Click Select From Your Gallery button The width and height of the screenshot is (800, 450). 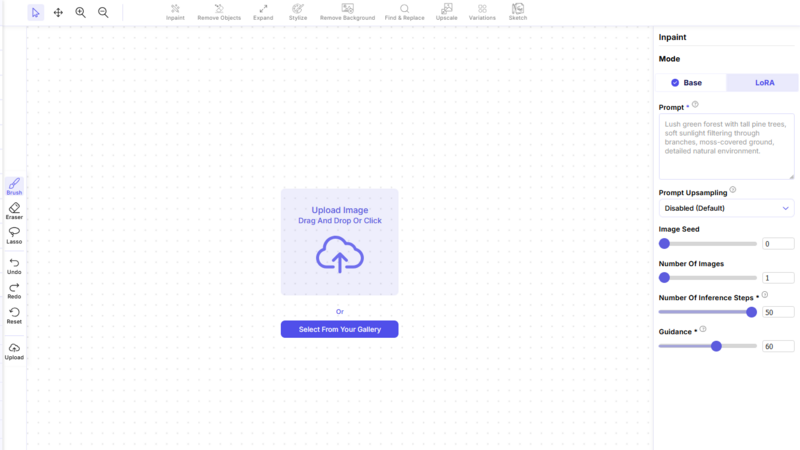tap(339, 329)
